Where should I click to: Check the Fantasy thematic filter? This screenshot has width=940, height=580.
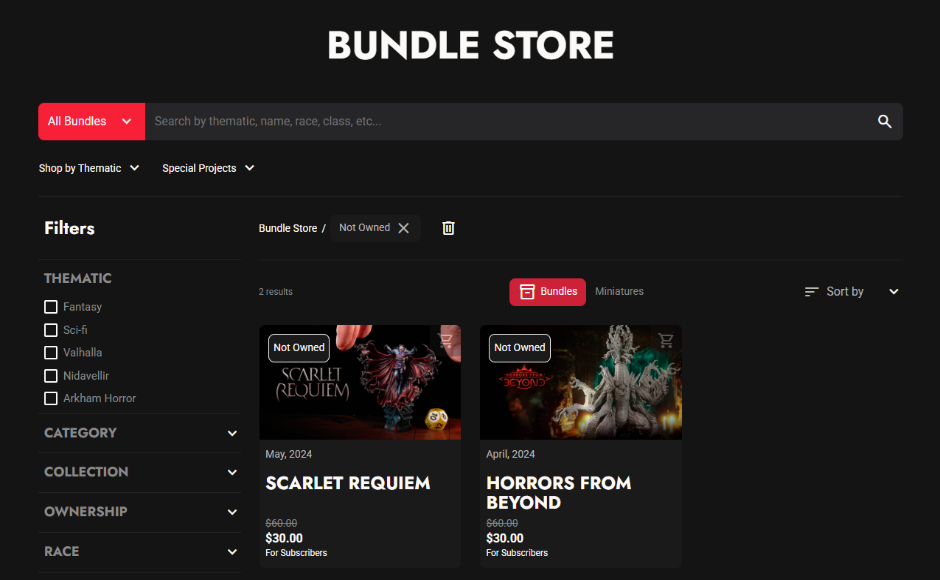pyautogui.click(x=51, y=307)
